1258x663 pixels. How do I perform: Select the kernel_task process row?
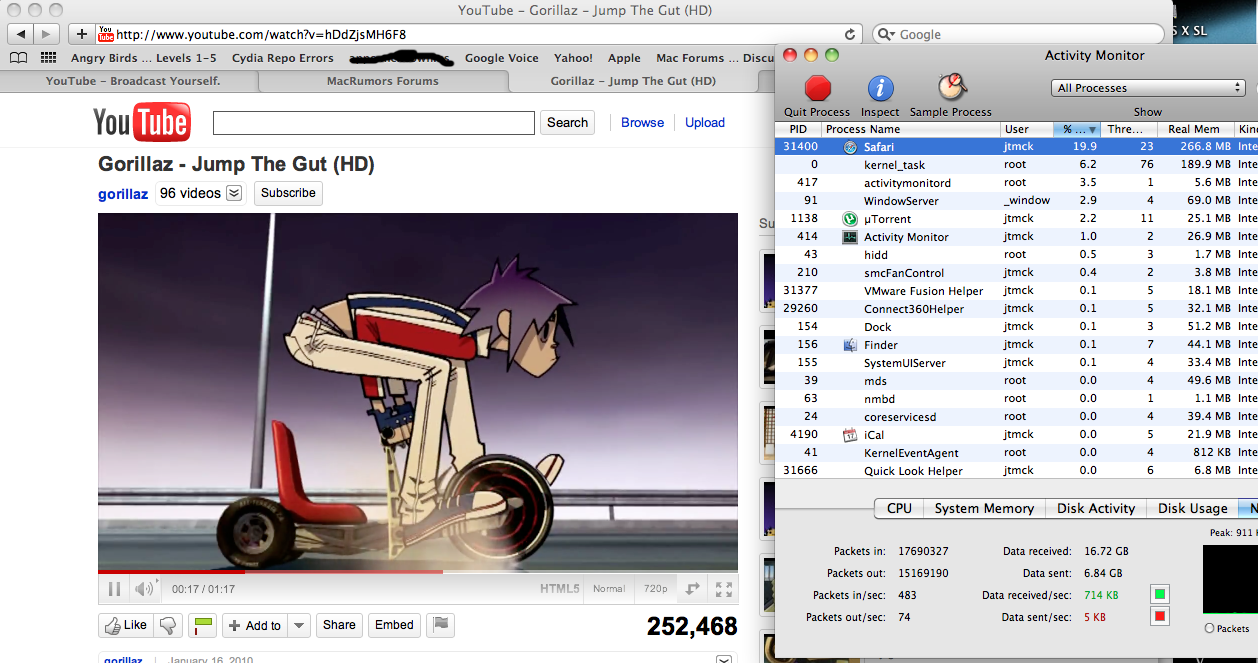pyautogui.click(x=1016, y=165)
